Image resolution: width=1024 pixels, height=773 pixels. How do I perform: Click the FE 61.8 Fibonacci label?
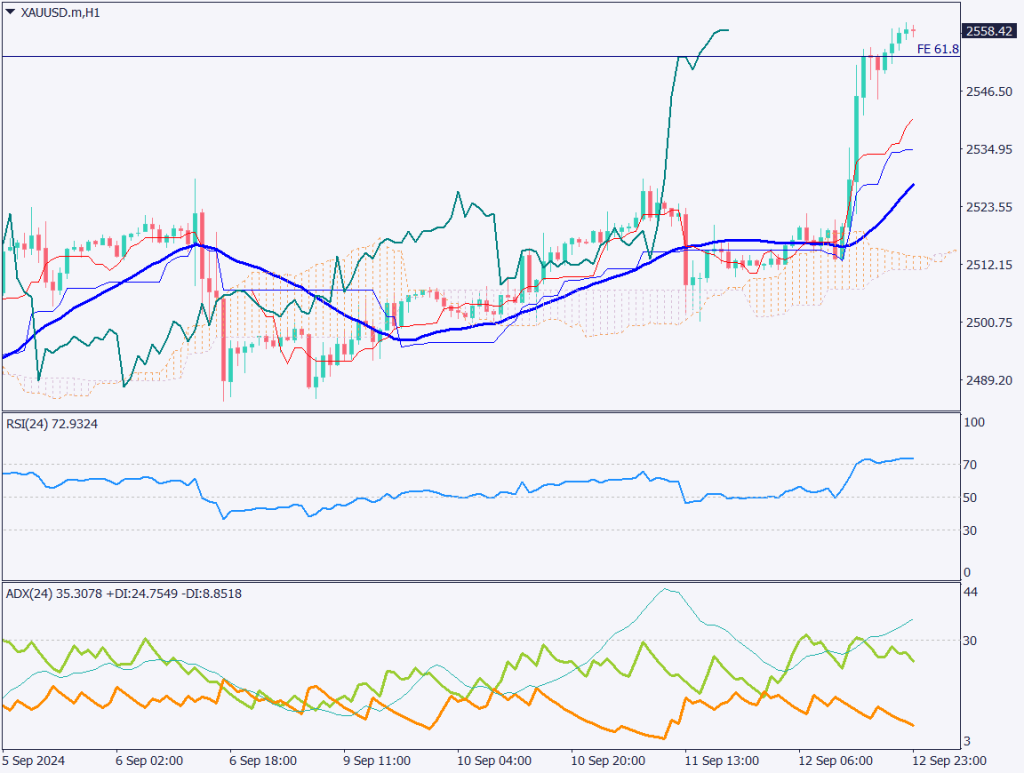[937, 48]
